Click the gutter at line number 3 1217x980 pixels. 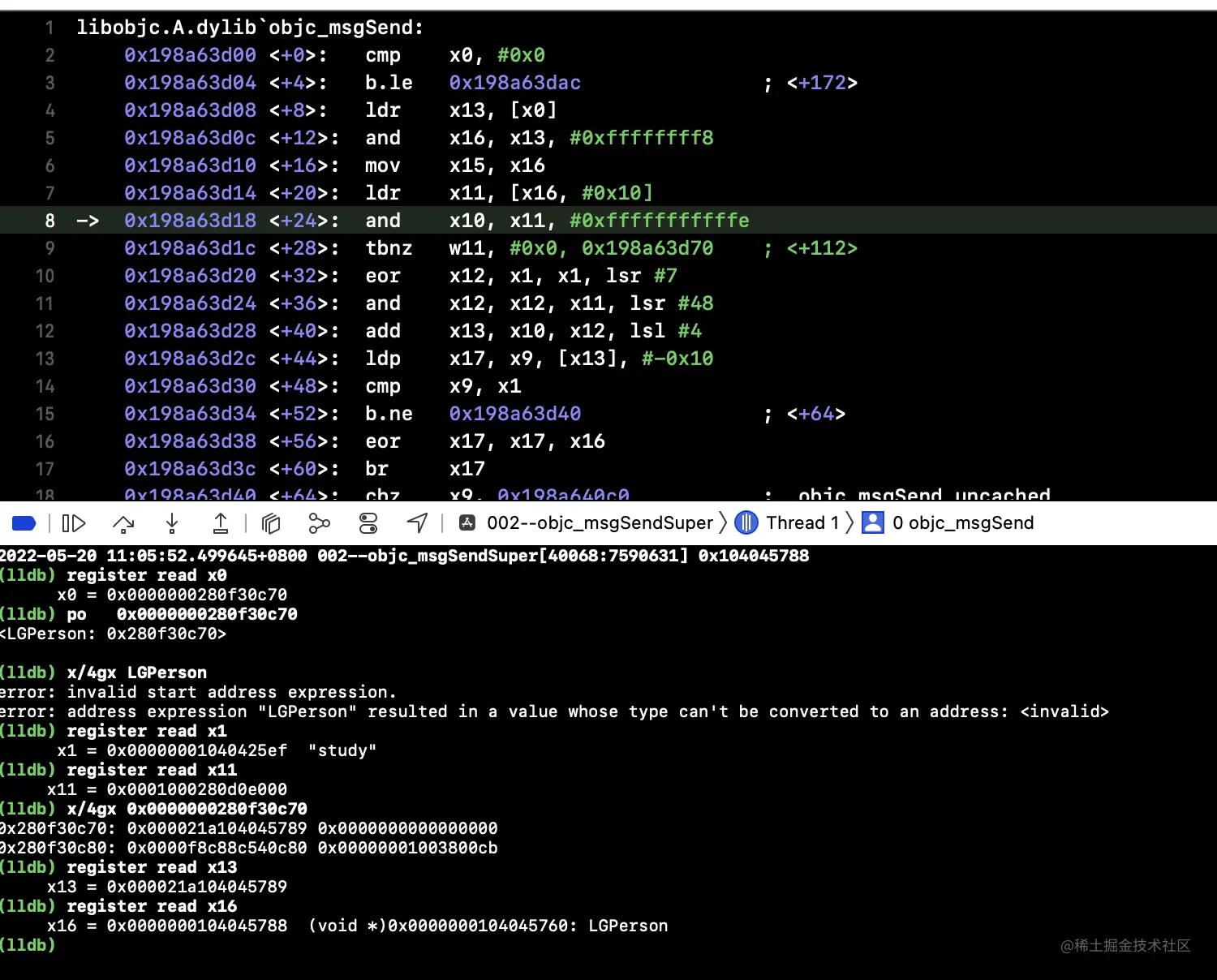coord(49,83)
